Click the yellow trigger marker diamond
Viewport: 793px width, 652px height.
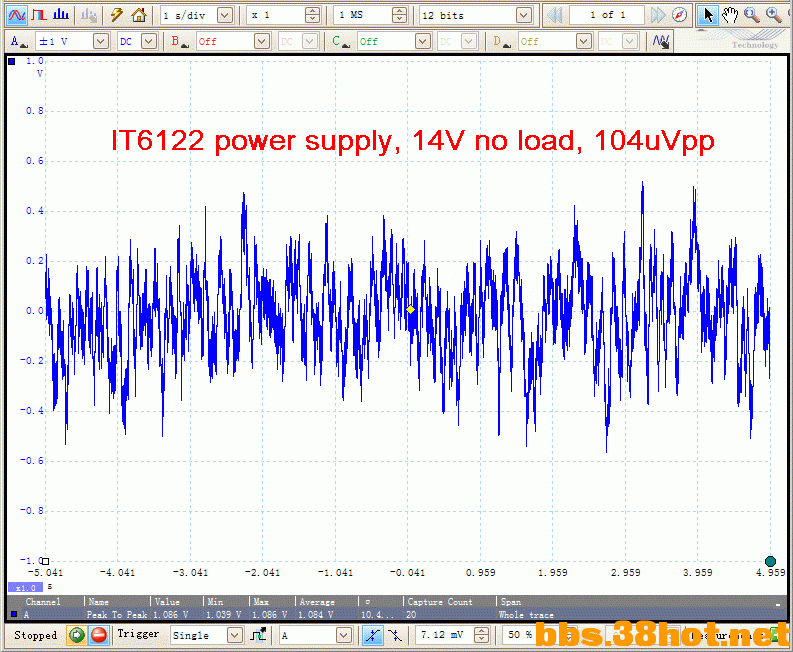[411, 310]
